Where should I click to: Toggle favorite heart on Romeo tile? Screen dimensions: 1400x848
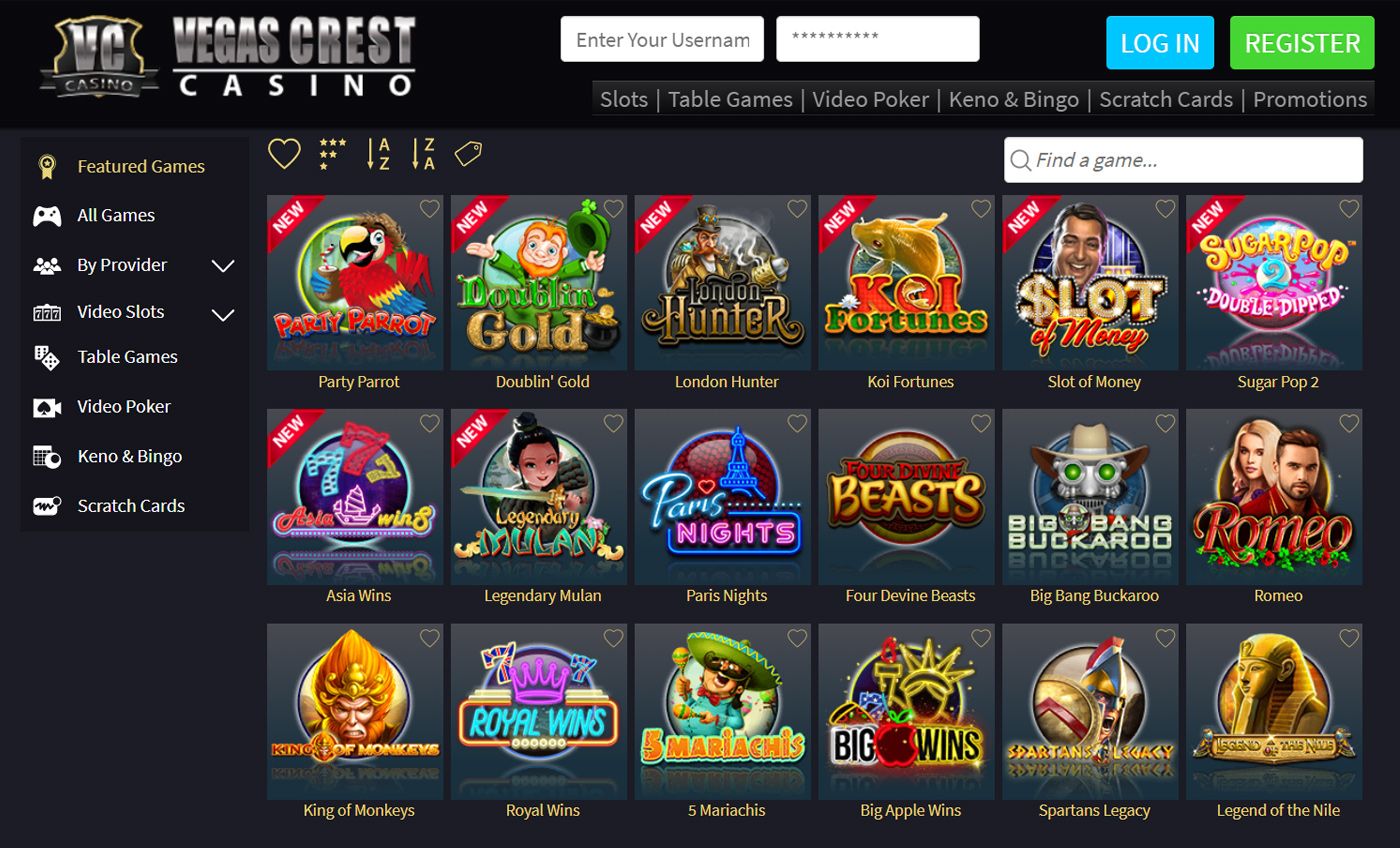tap(1349, 423)
